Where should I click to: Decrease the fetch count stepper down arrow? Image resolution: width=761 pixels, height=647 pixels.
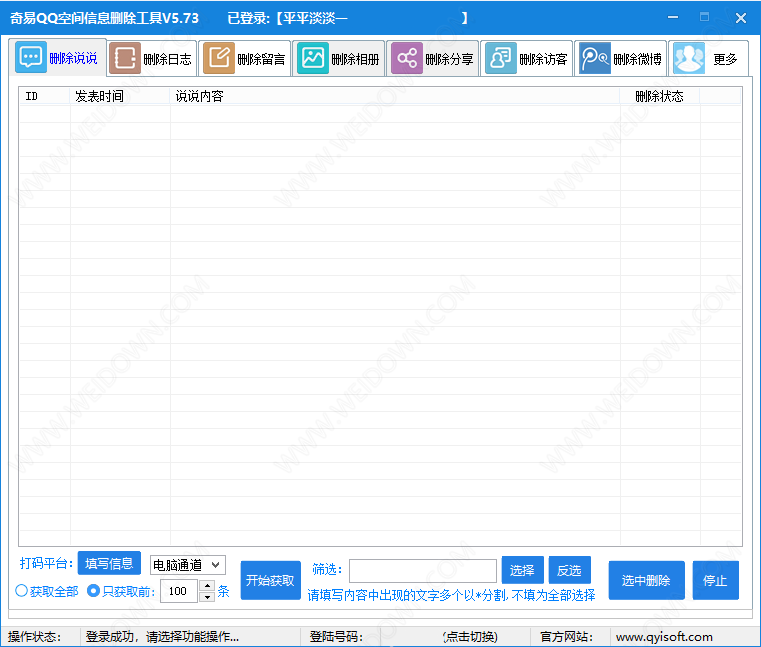pyautogui.click(x=207, y=597)
